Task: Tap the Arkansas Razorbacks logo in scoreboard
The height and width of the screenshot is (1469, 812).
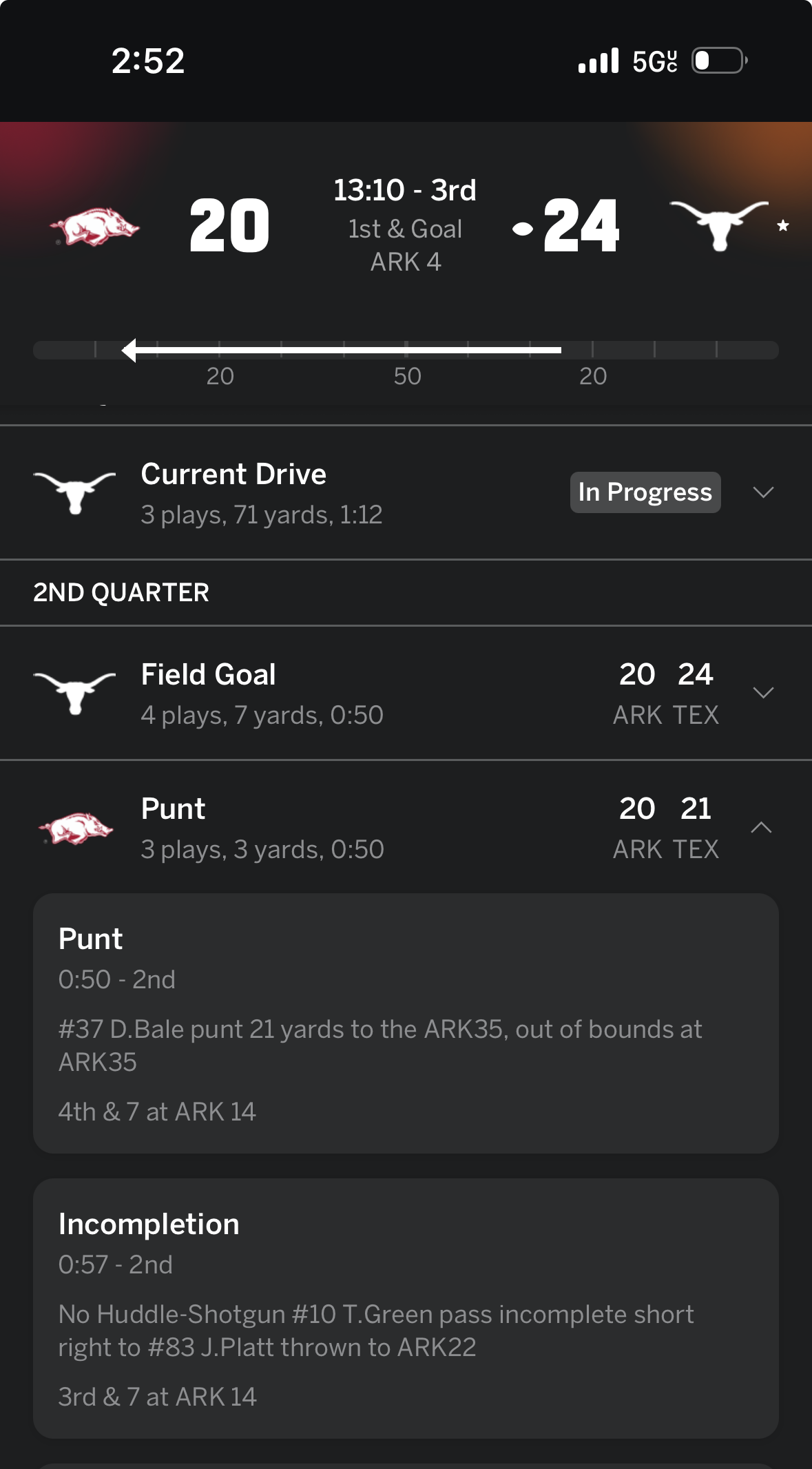Action: click(95, 227)
